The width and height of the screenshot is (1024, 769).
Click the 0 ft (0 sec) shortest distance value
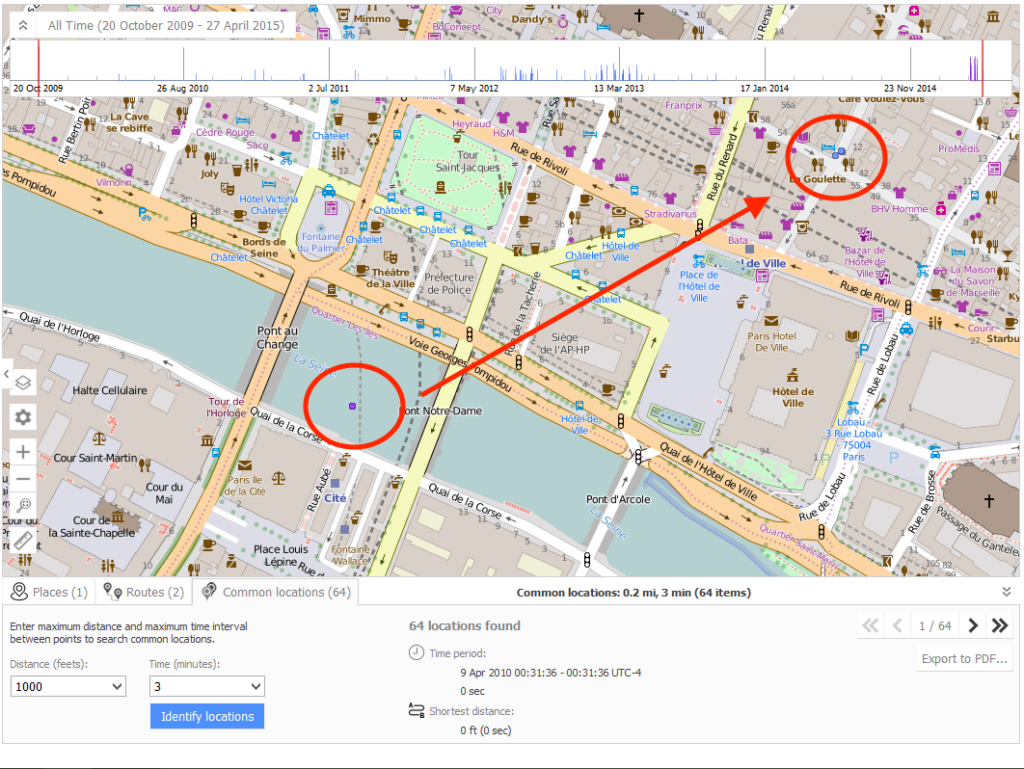[x=485, y=730]
